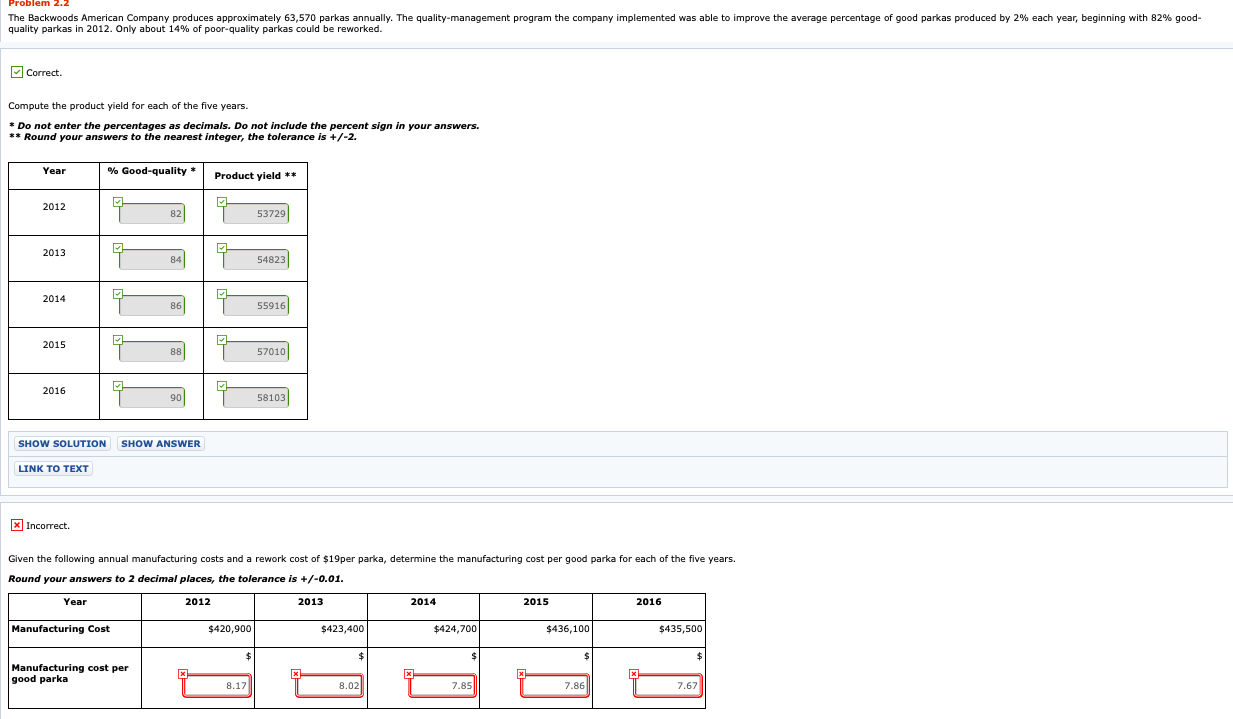This screenshot has height=719, width=1233.
Task: Click green check beside 2012 product yield
Action: click(222, 202)
